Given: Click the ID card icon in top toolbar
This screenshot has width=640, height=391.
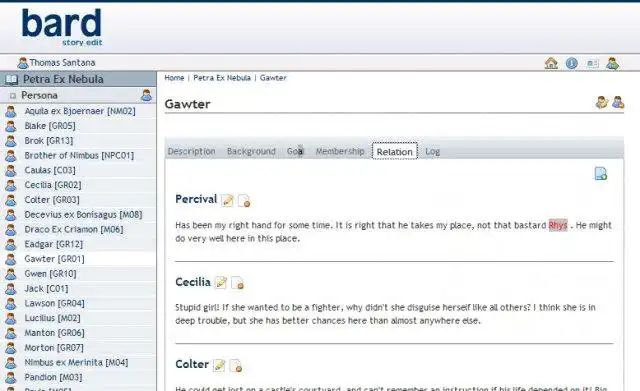Looking at the screenshot, I should point(592,63).
